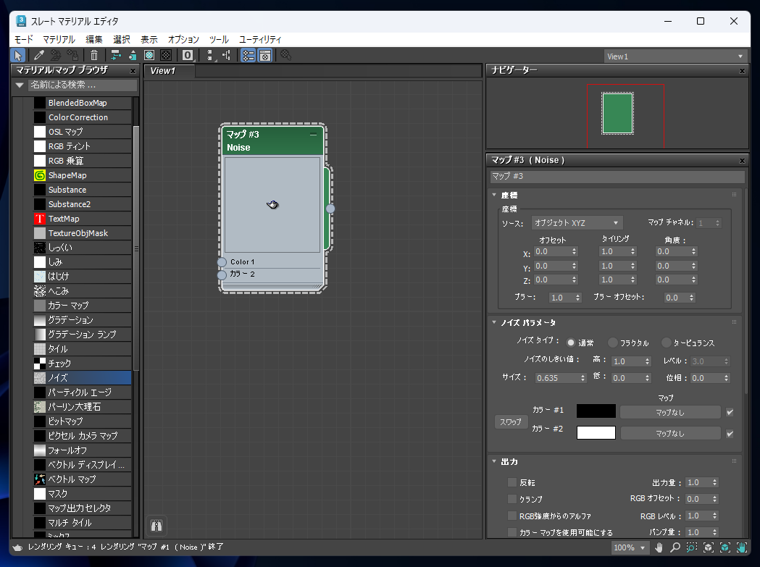Click the ShapeMap spiral icon

point(40,175)
